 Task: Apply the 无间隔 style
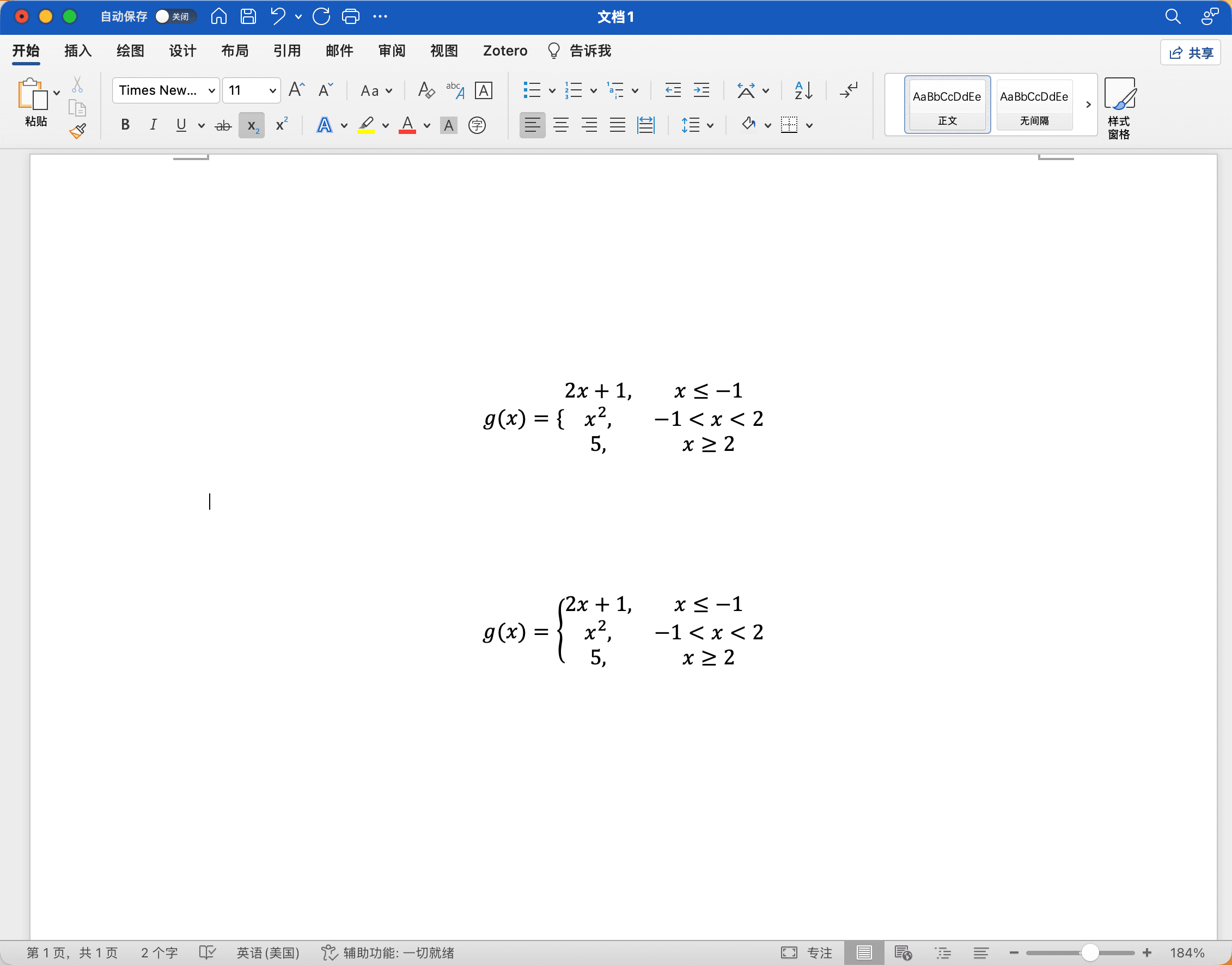pyautogui.click(x=1034, y=105)
